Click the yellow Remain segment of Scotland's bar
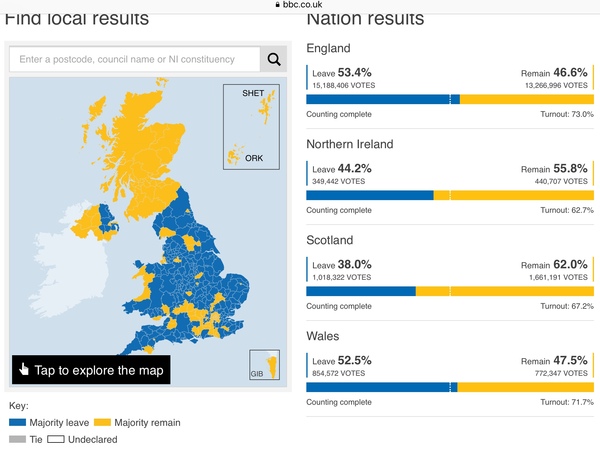Viewport: 600px width, 450px height. point(520,291)
